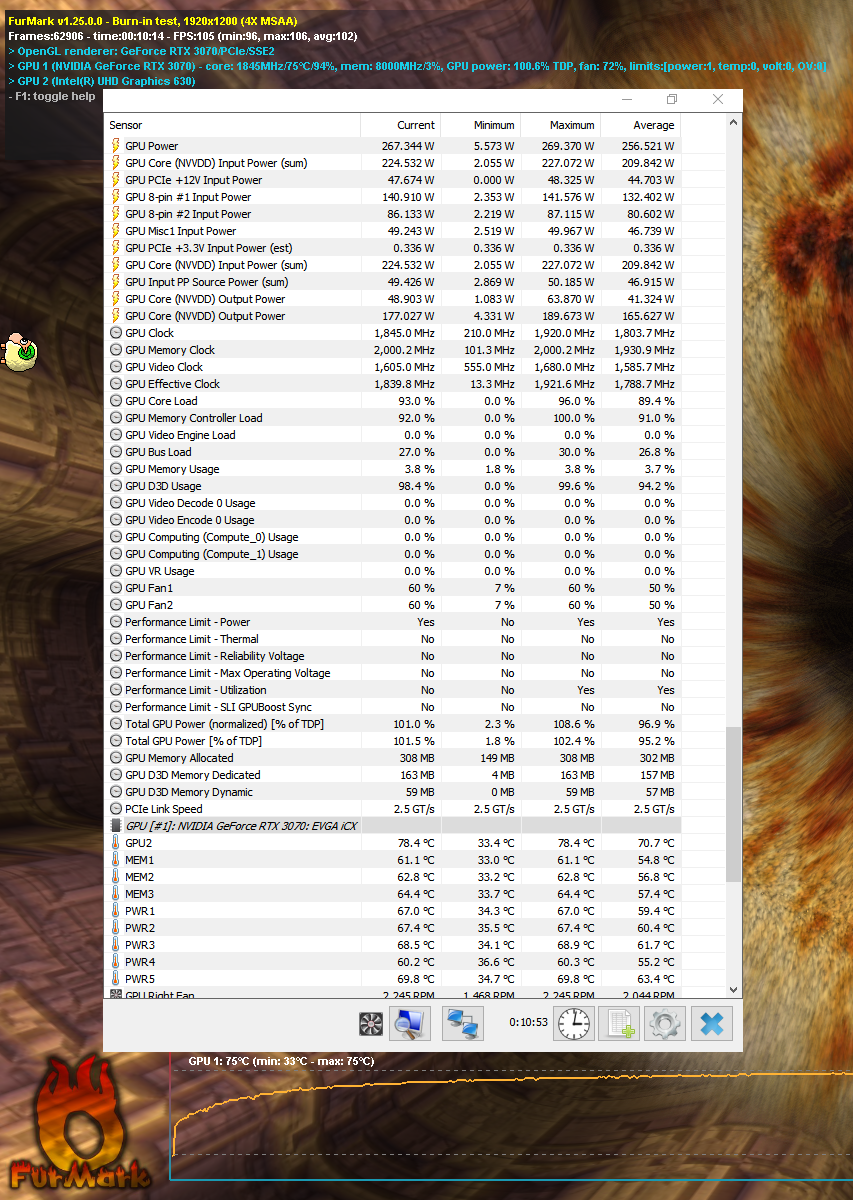Select the Total GPU Power (normalized) row
853x1200 pixels.
click(393, 724)
